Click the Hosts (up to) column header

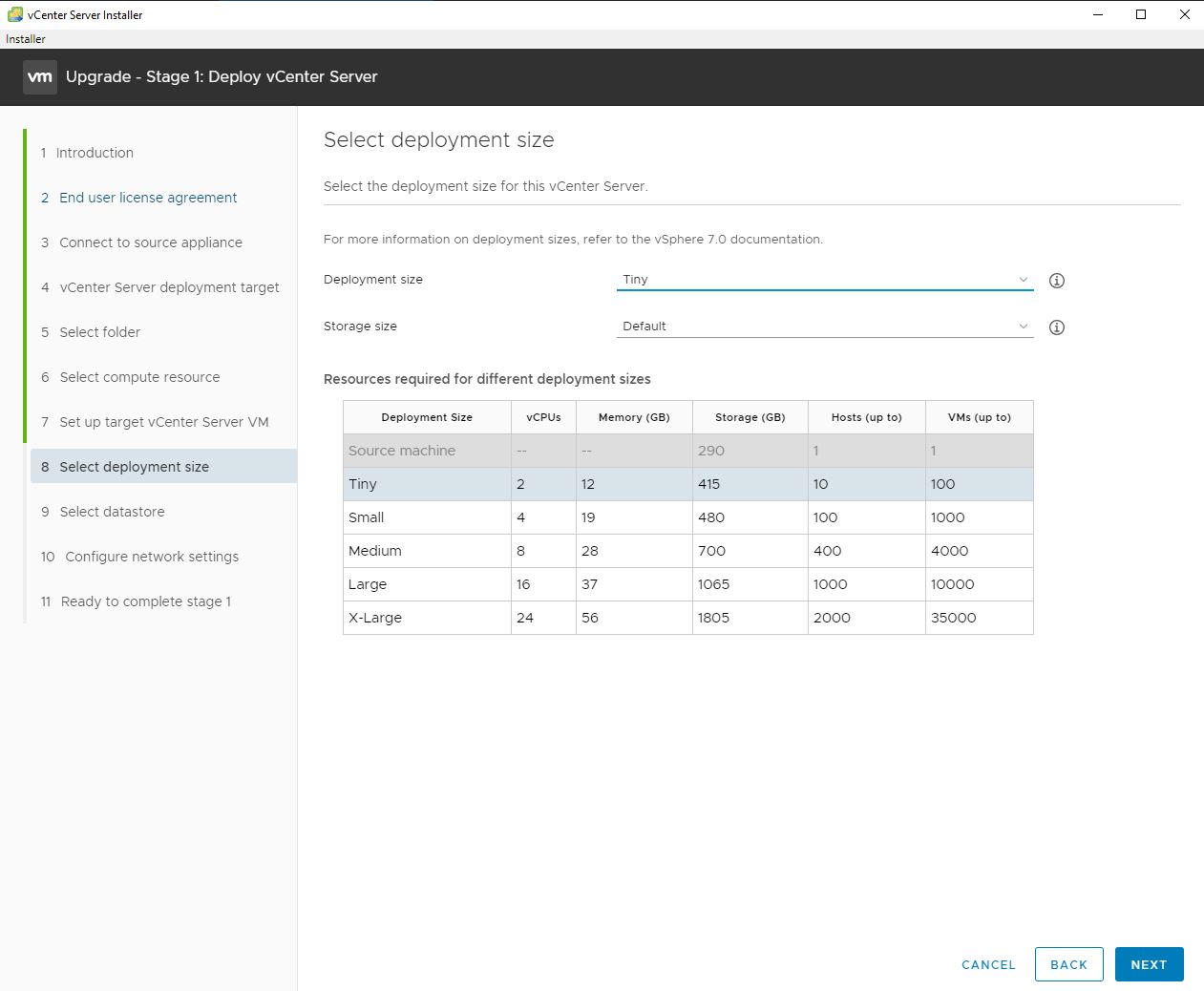(x=867, y=417)
